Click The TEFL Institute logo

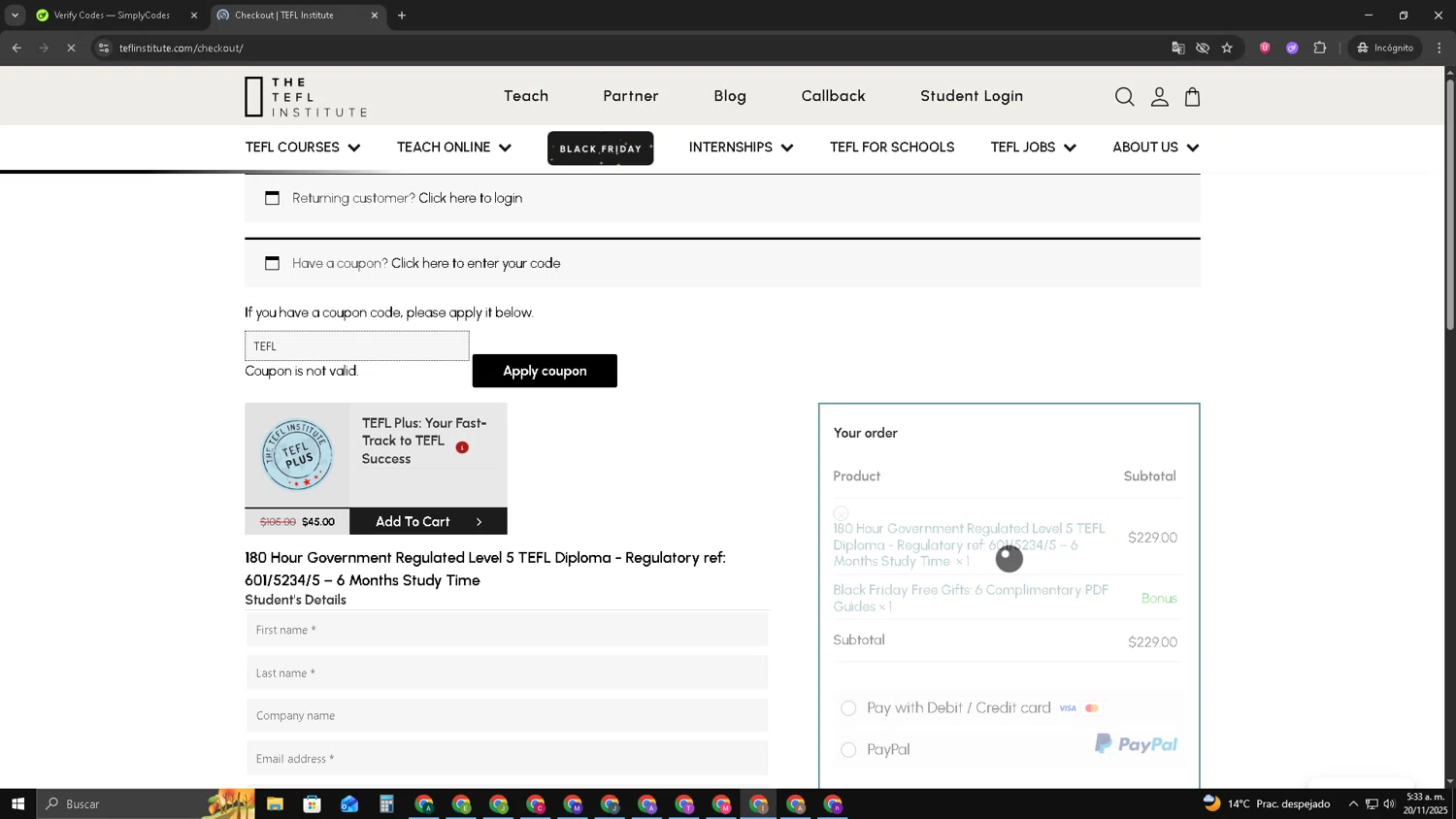(x=306, y=97)
